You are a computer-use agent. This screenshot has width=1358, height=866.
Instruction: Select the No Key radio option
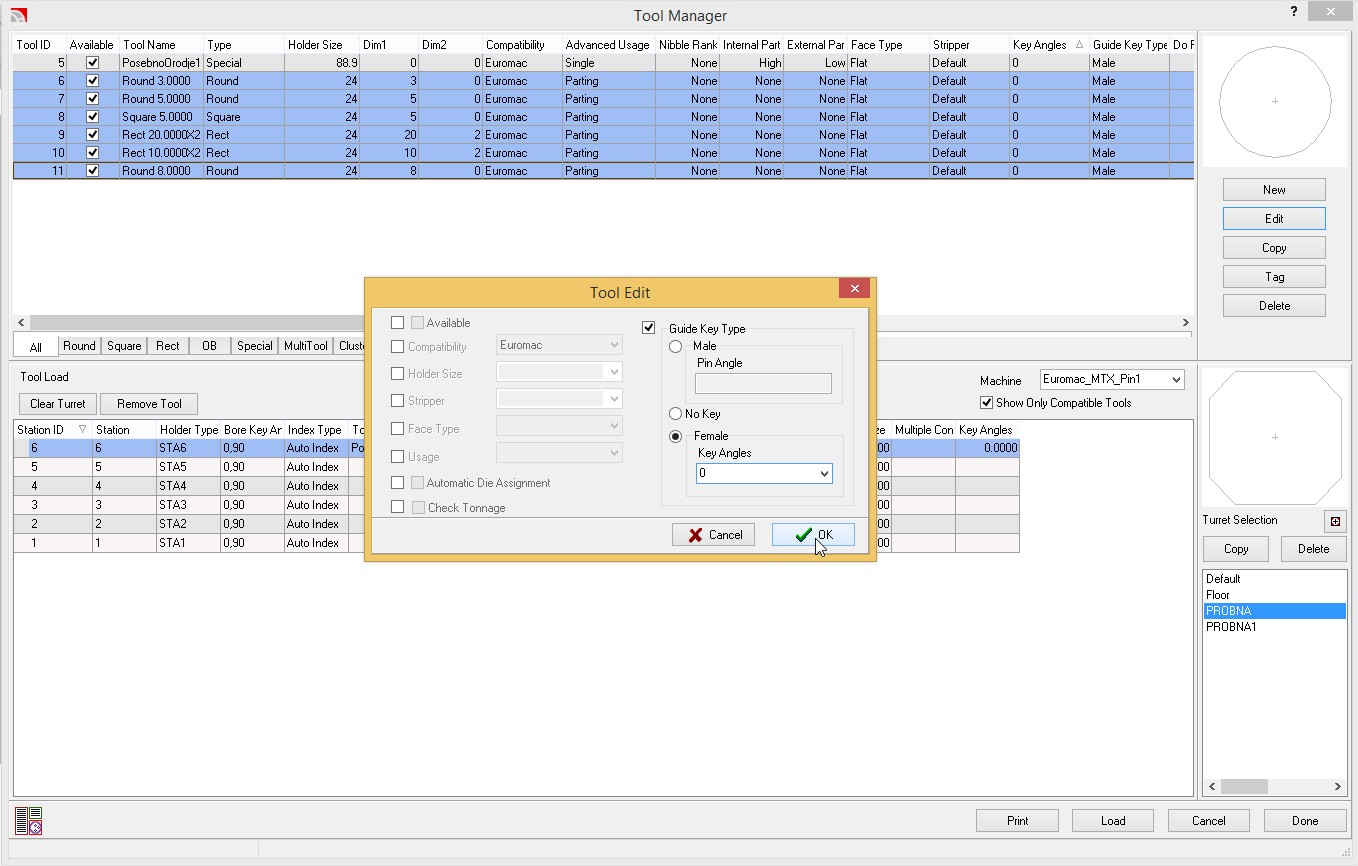(x=676, y=414)
